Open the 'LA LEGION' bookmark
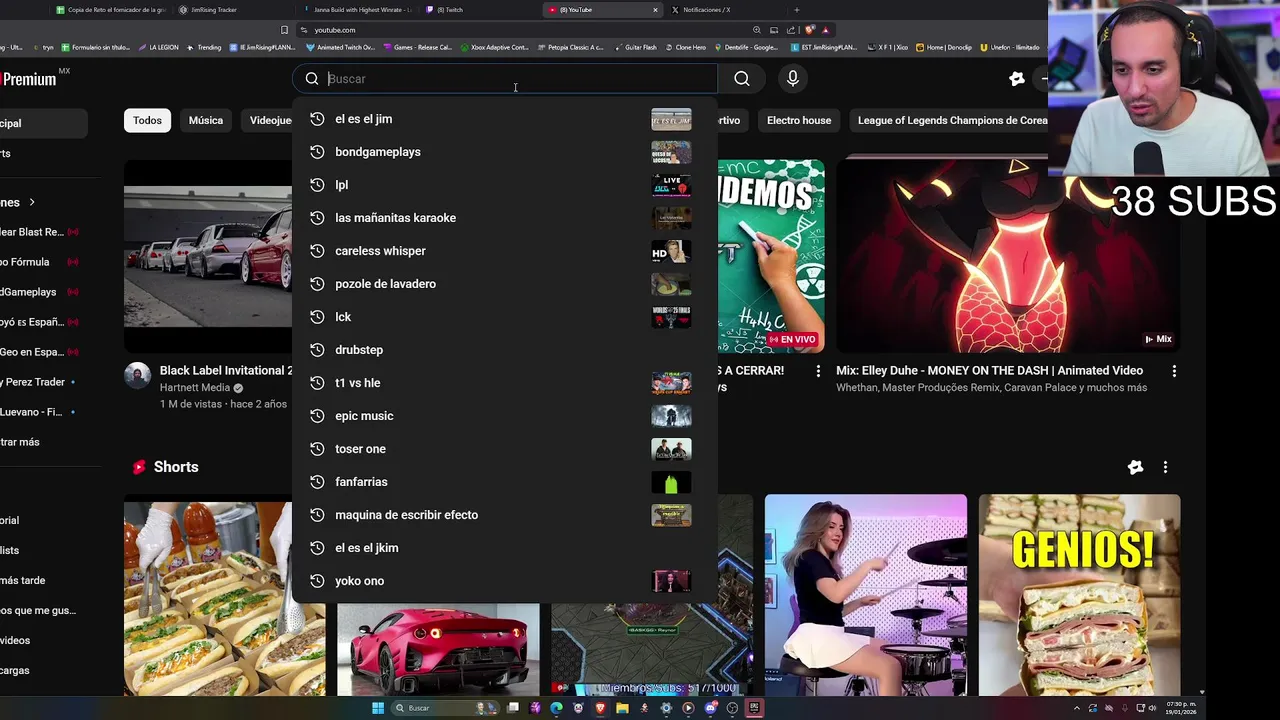This screenshot has width=1280, height=720. [158, 47]
